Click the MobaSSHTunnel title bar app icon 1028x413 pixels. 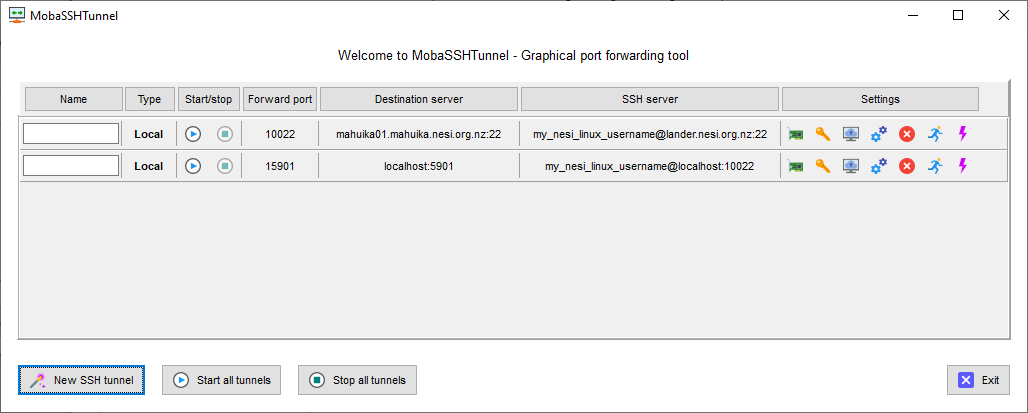coord(18,16)
